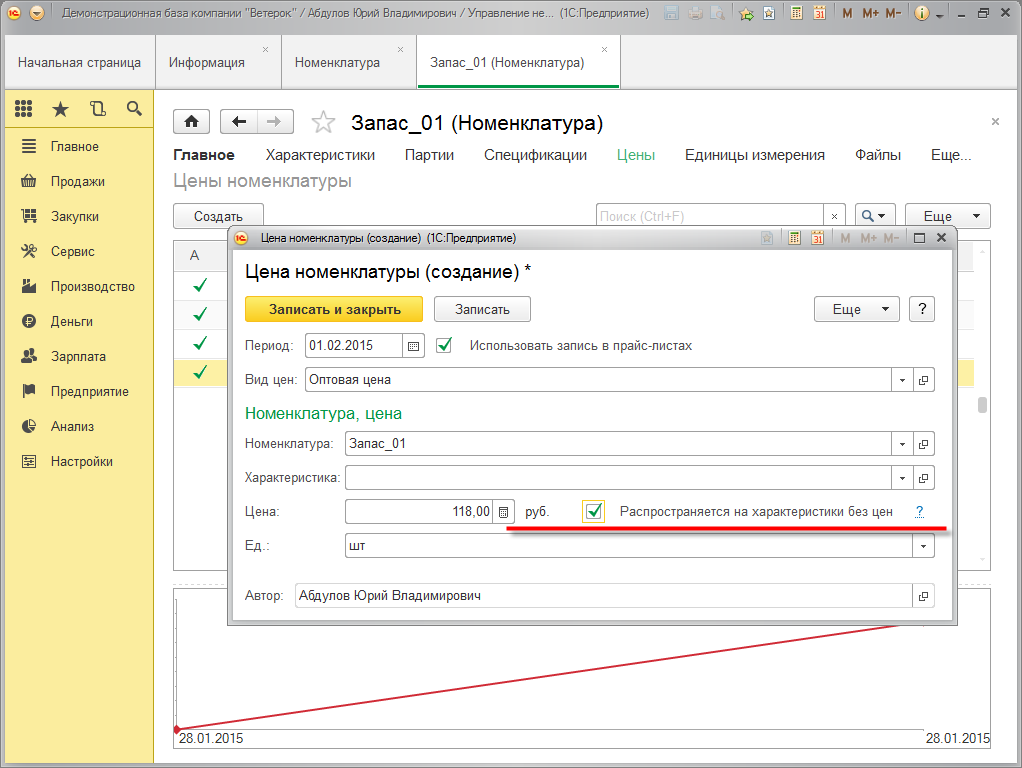
Task: Click the Создать button
Action: (218, 216)
